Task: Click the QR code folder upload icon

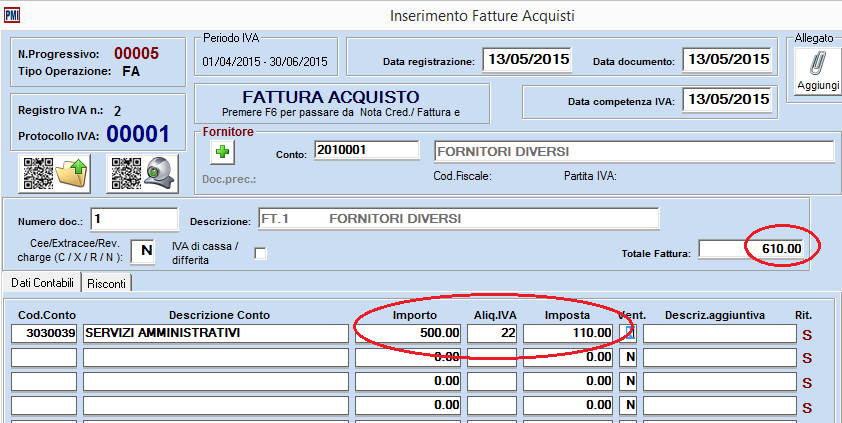Action: tap(54, 172)
